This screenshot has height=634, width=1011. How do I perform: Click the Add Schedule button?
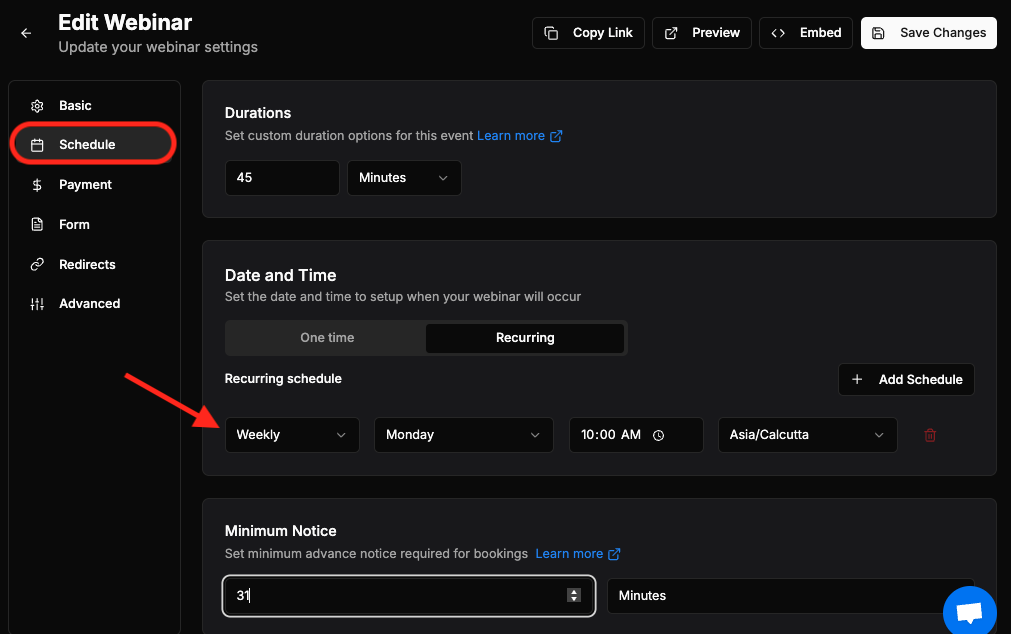(906, 379)
